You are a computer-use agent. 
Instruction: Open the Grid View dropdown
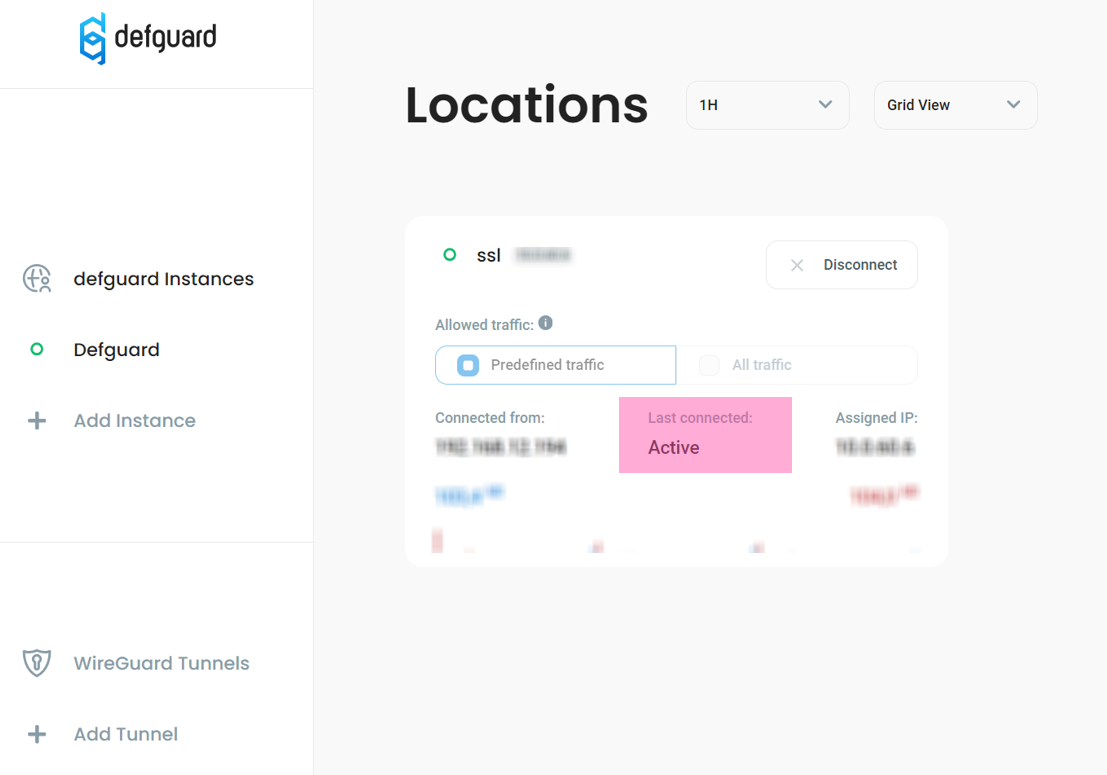[955, 105]
